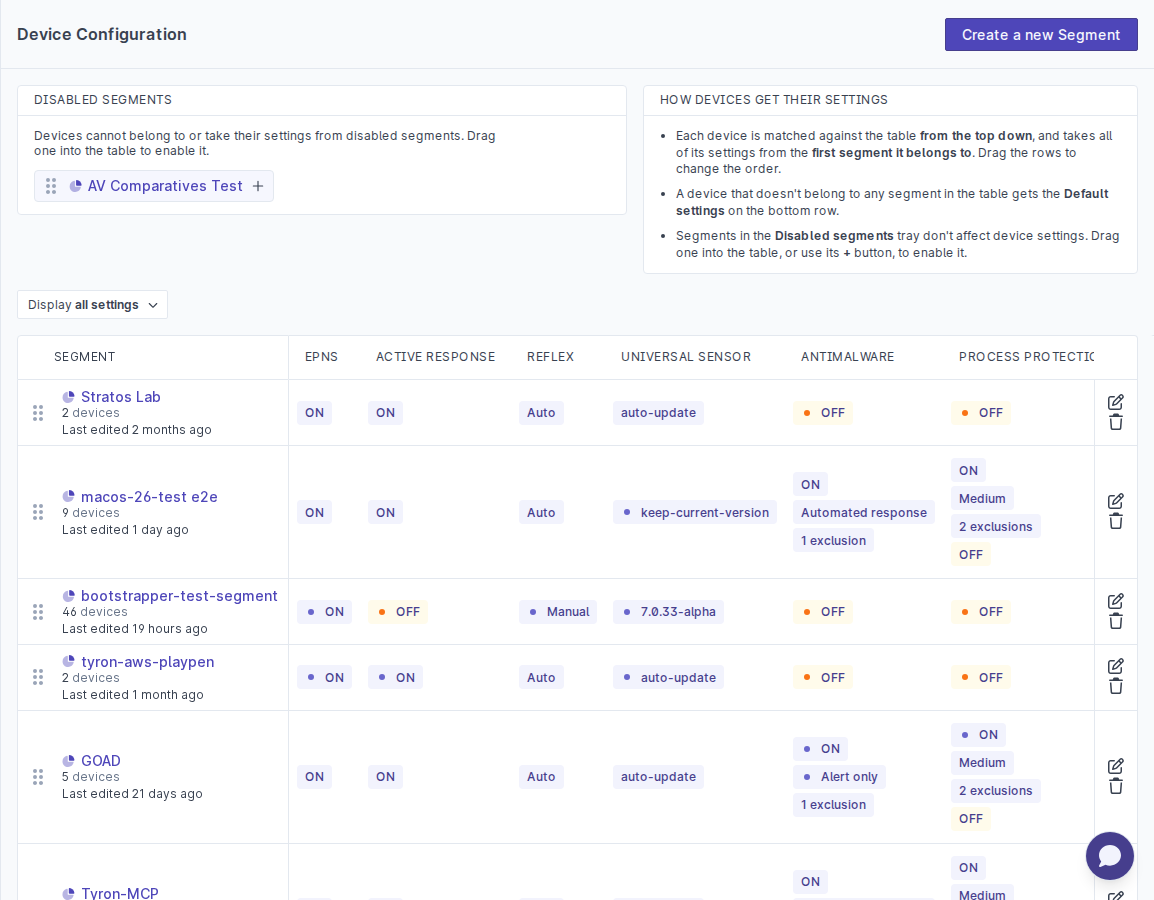Click the plus icon on AV Comparatives Test
1154x900 pixels.
click(x=258, y=186)
